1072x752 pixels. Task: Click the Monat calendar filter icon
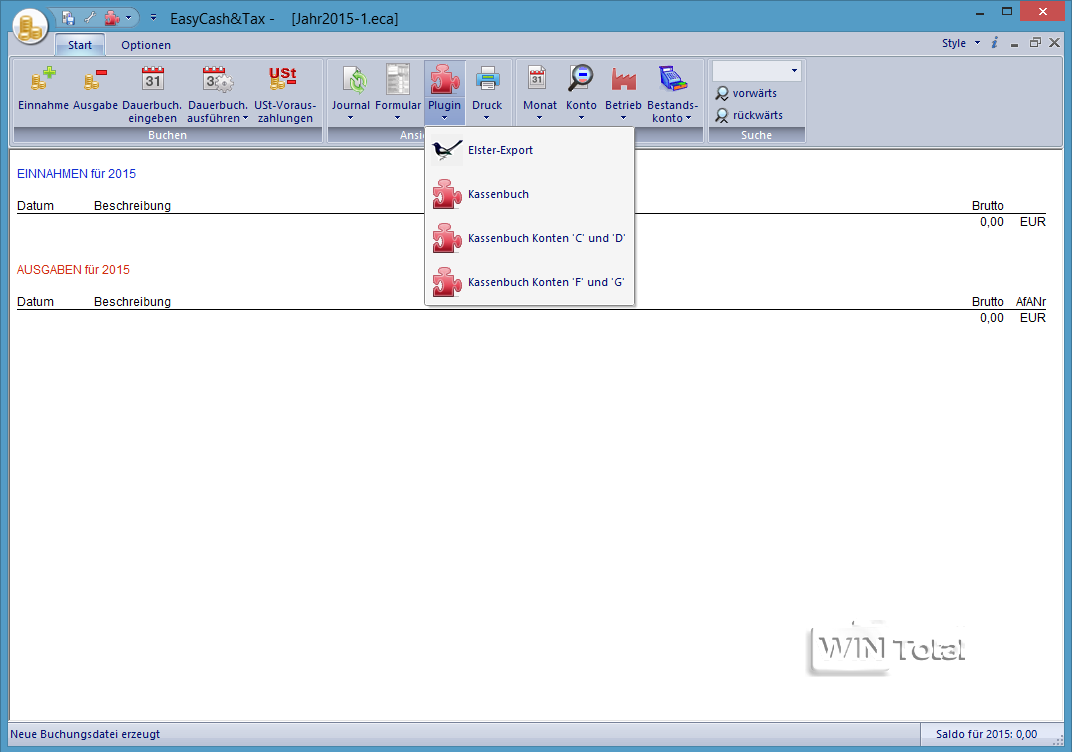(537, 78)
